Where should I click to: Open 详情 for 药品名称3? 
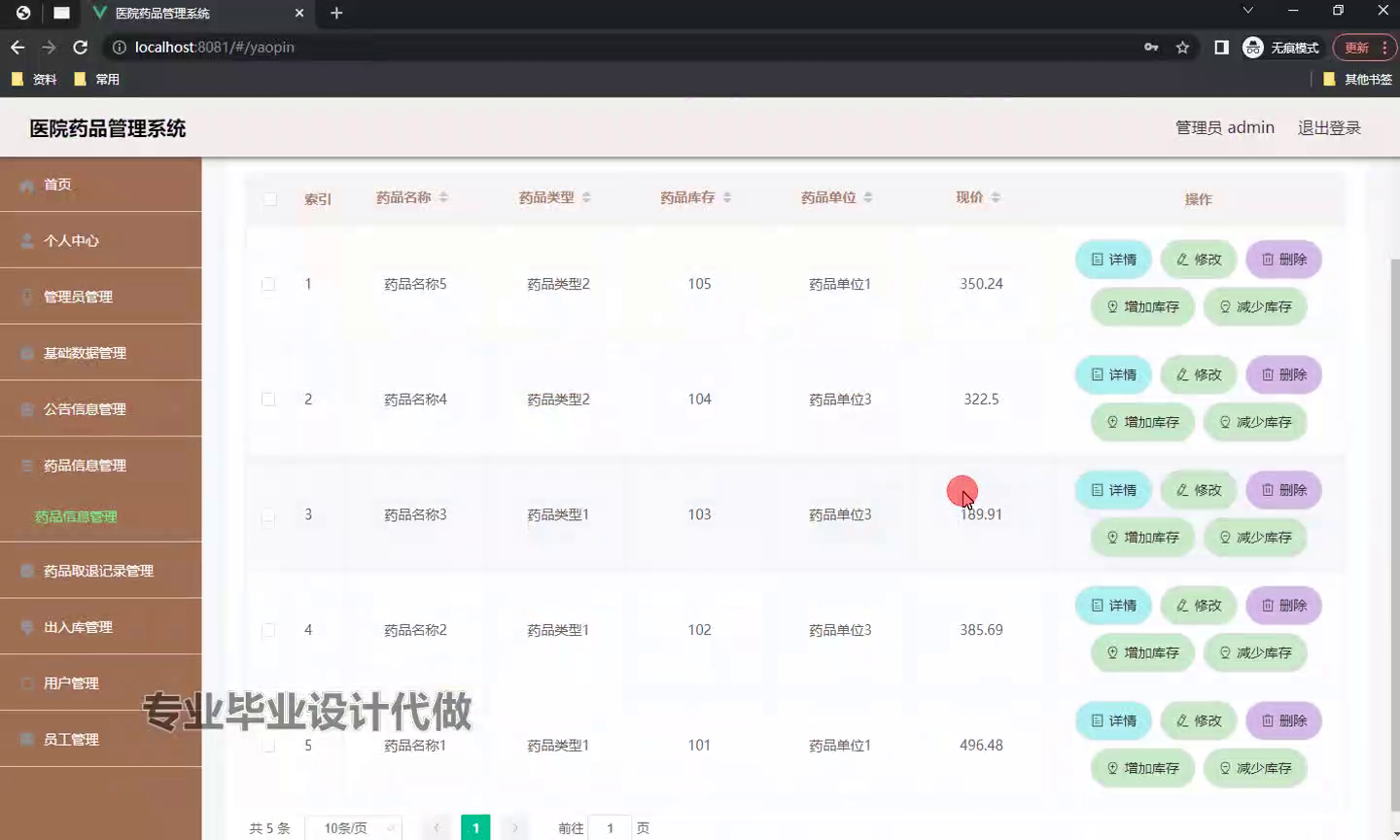point(1114,490)
